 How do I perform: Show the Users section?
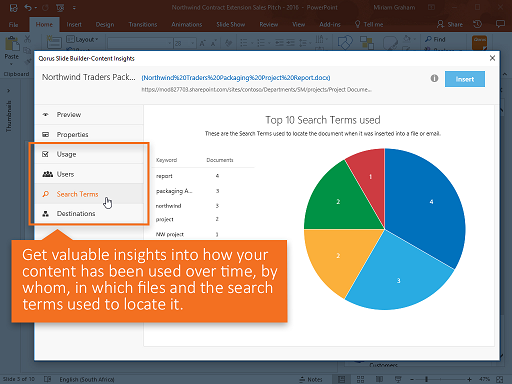[89, 174]
